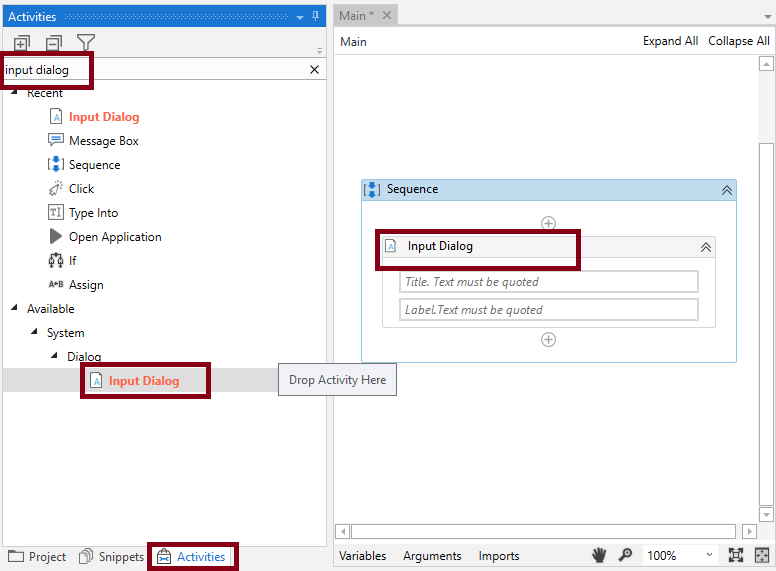Click the horizontal scrollbar left arrow
The image size is (776, 571).
pyautogui.click(x=343, y=531)
